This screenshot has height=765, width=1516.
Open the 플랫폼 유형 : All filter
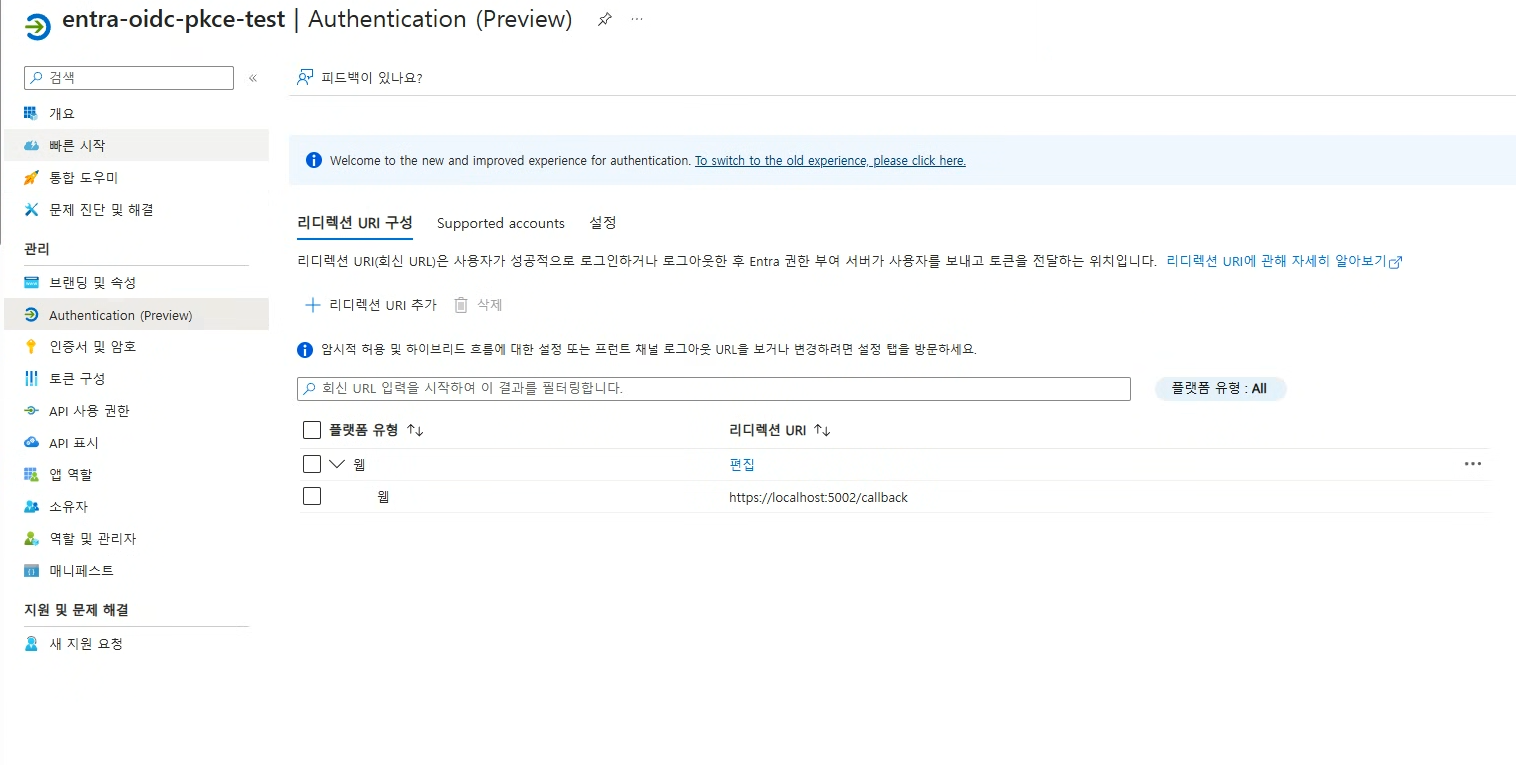[1220, 388]
